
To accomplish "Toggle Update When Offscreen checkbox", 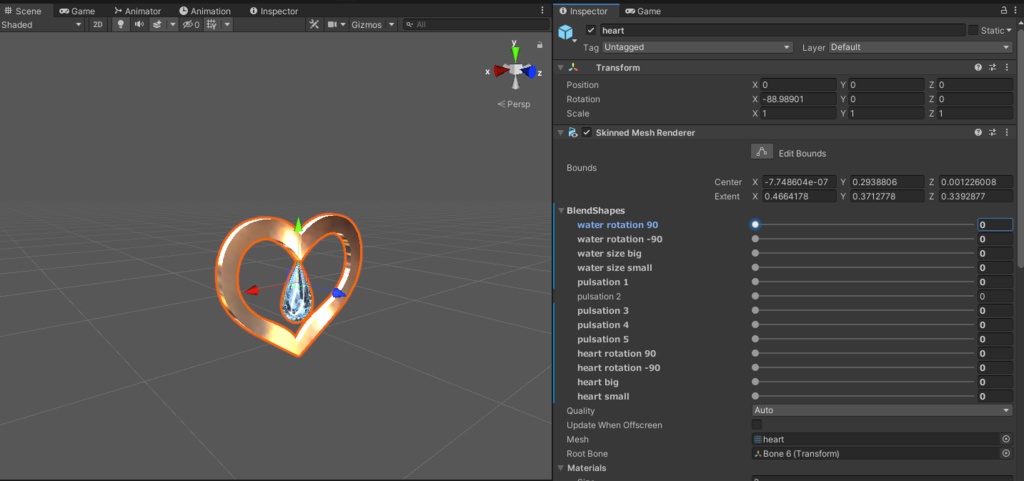I will [757, 425].
